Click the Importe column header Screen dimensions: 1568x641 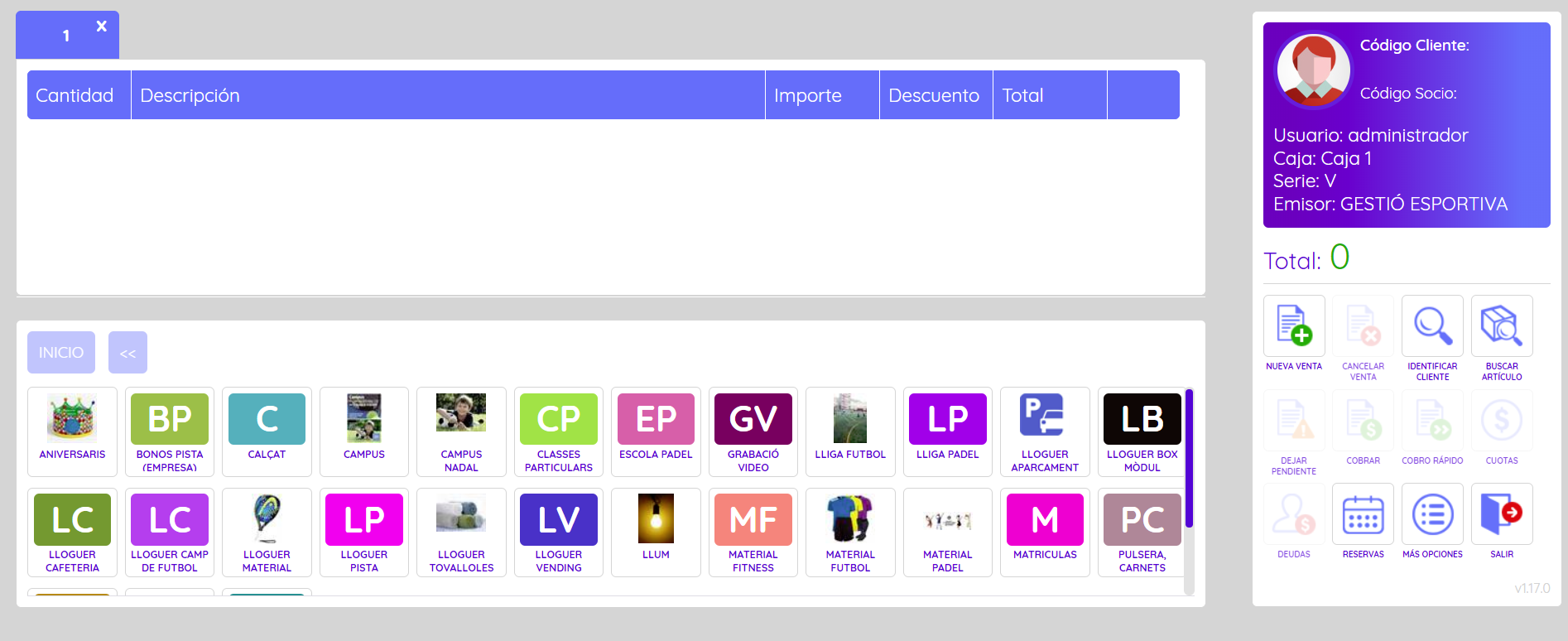pos(822,95)
